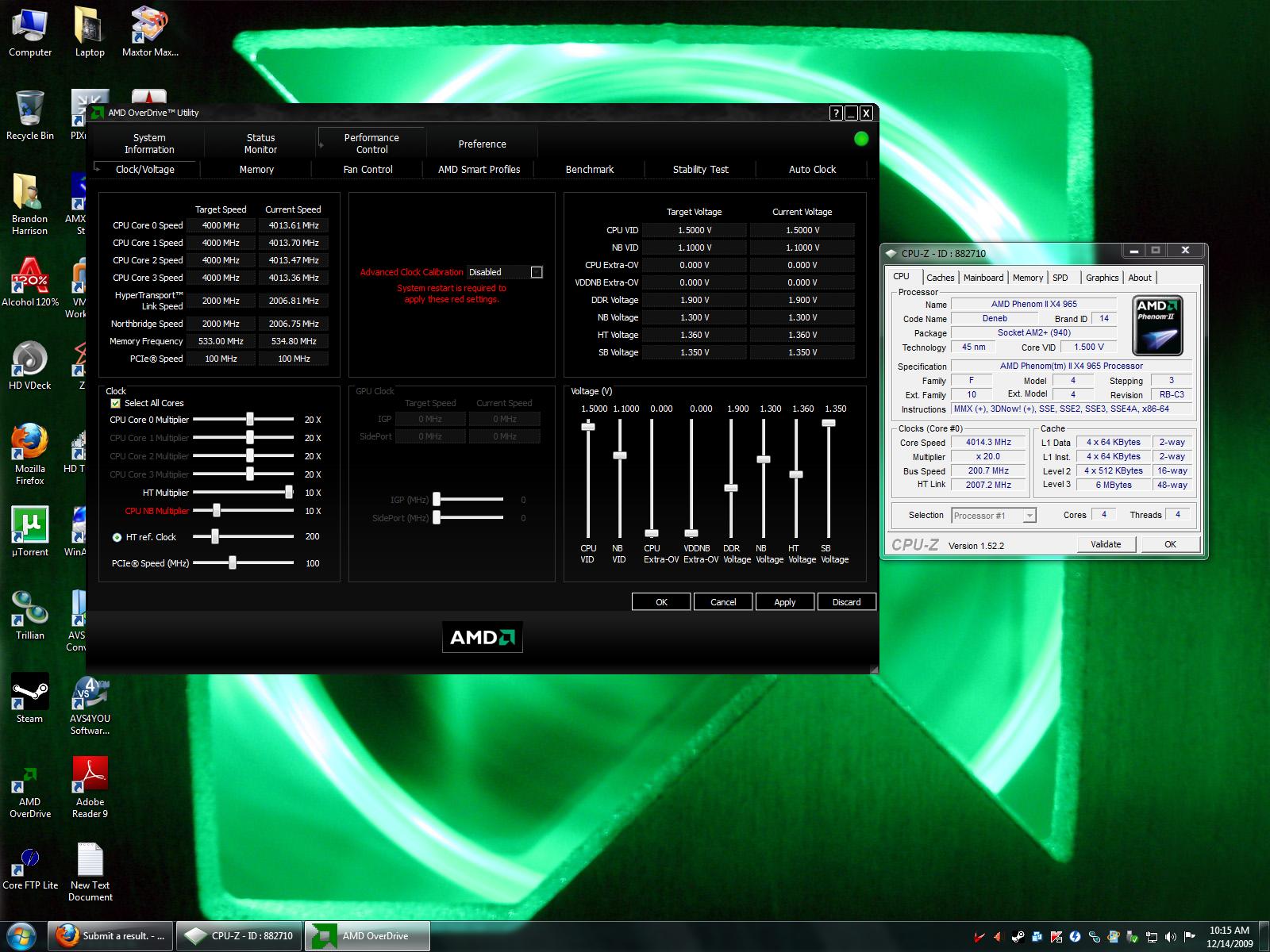1270x952 pixels.
Task: Click the Windows Start orb
Action: click(22, 936)
